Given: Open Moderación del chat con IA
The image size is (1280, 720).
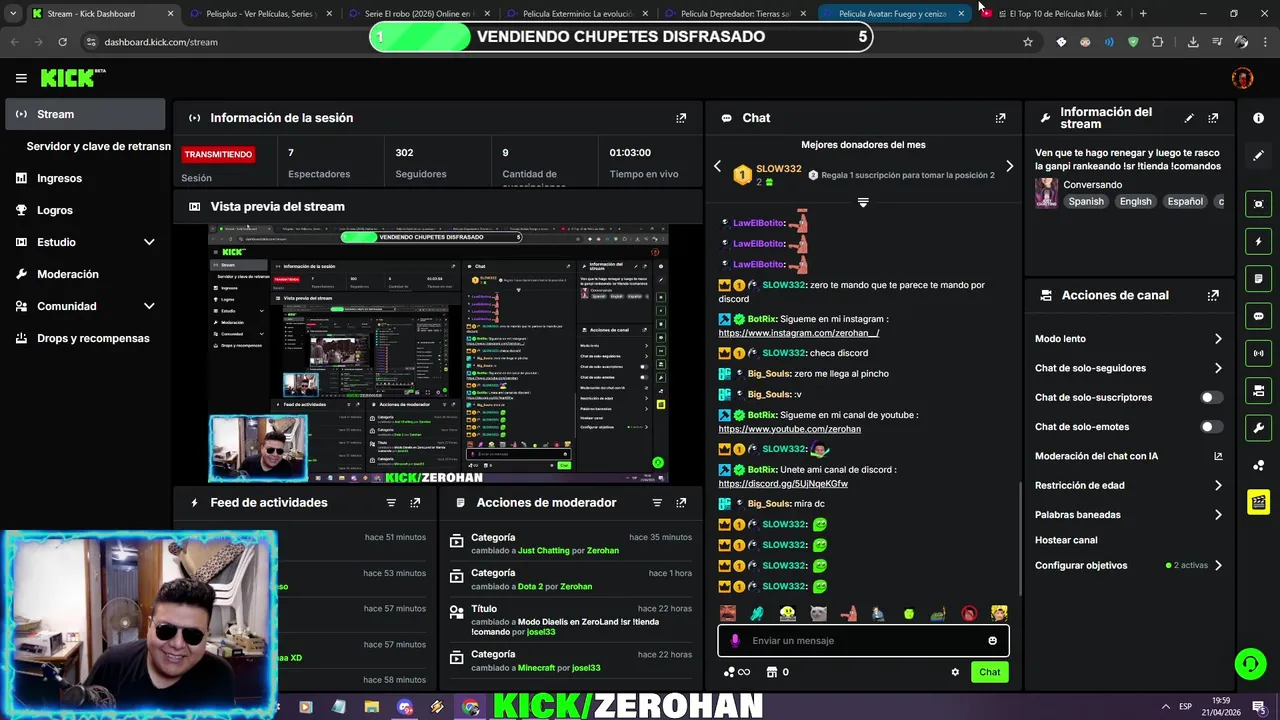Looking at the screenshot, I should point(1129,456).
